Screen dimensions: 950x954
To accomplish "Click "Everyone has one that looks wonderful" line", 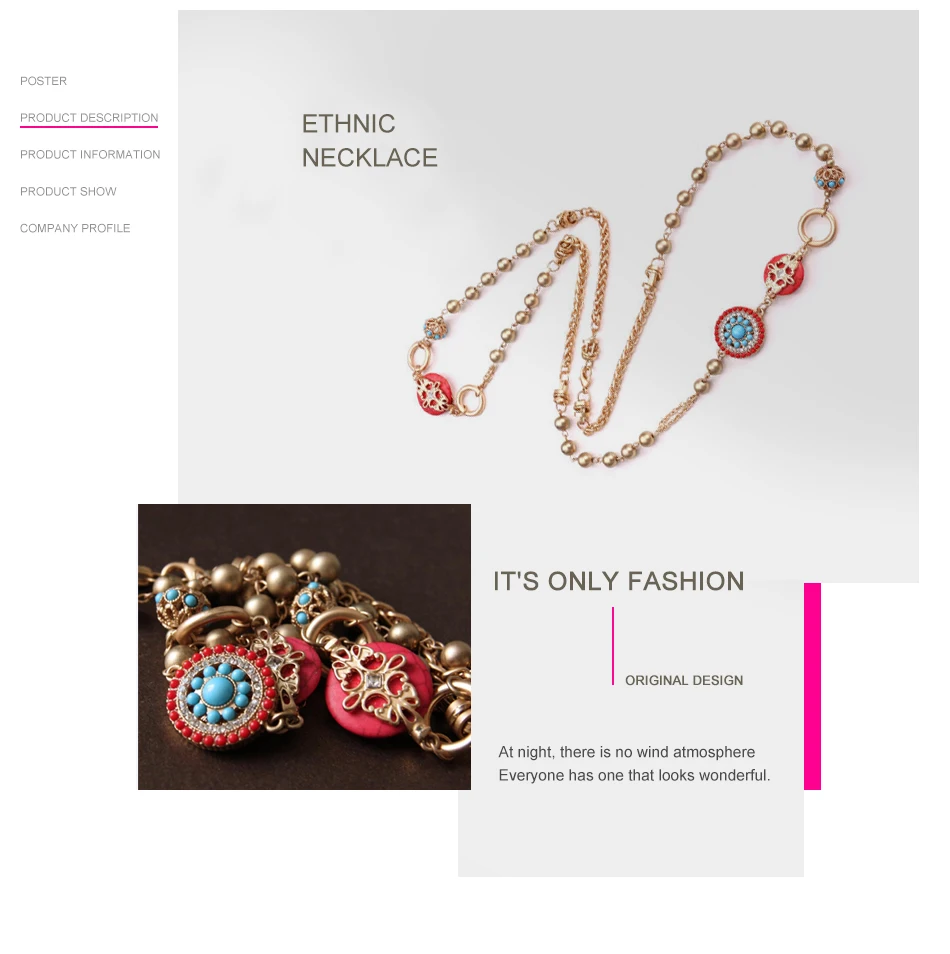I will [x=634, y=775].
